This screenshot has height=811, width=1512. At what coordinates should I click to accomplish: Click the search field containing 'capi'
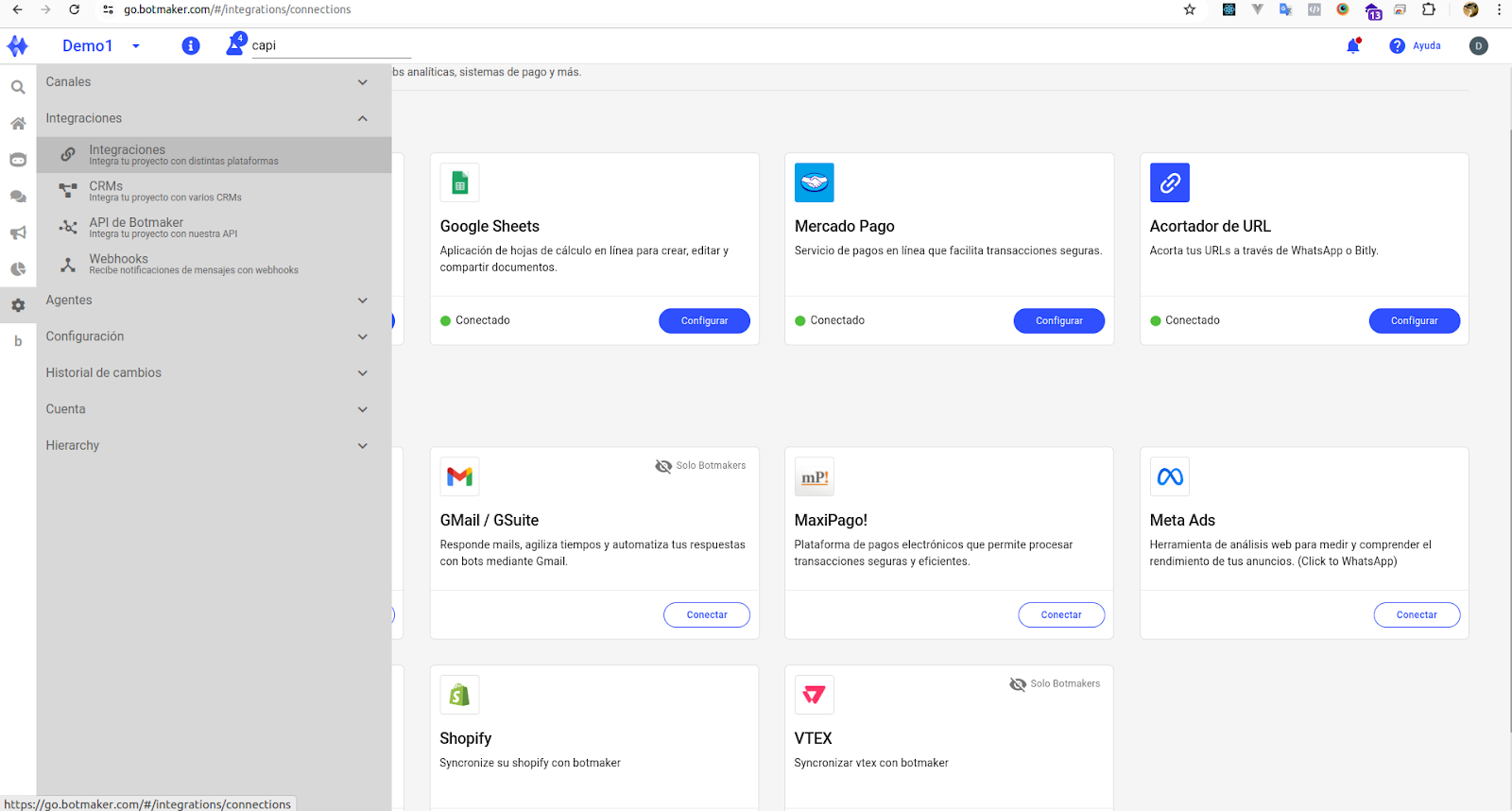[x=331, y=45]
